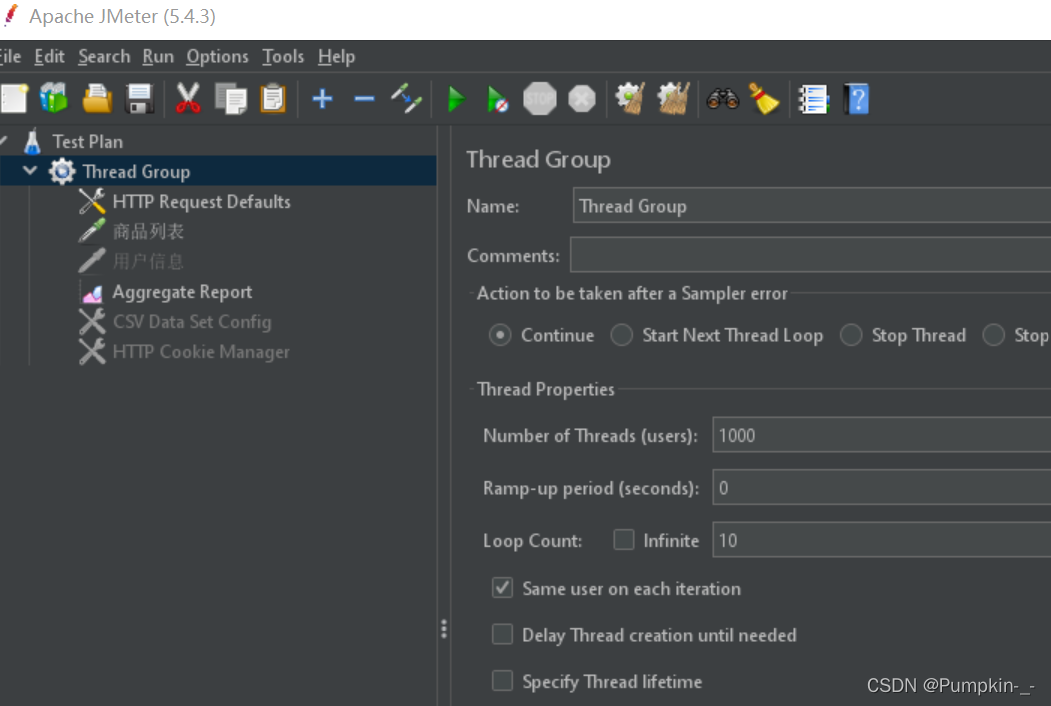The image size is (1051, 706).
Task: Select the 商品列表 sampler
Action: pos(148,232)
